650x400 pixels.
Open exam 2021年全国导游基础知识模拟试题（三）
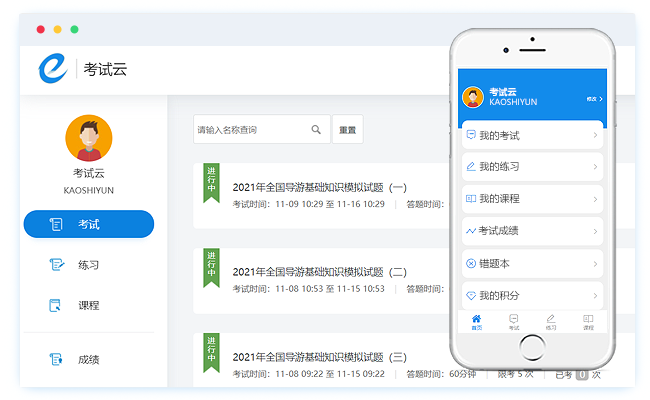click(x=319, y=357)
